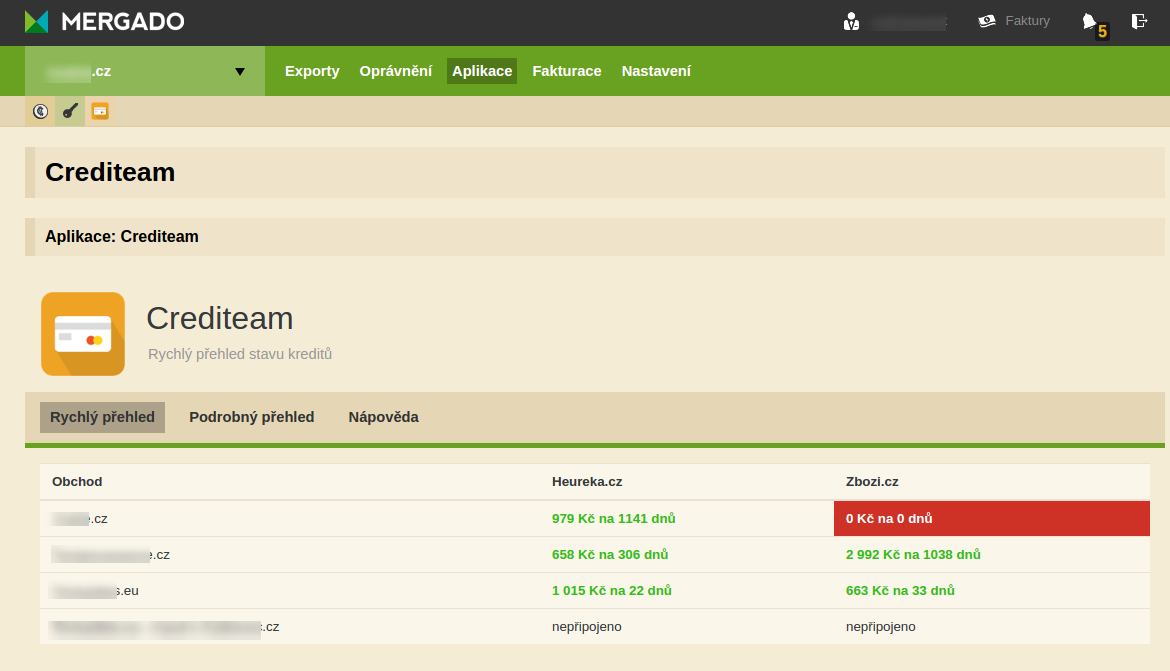Select the Aplikace menu item
Viewport: 1170px width, 671px height.
[482, 71]
